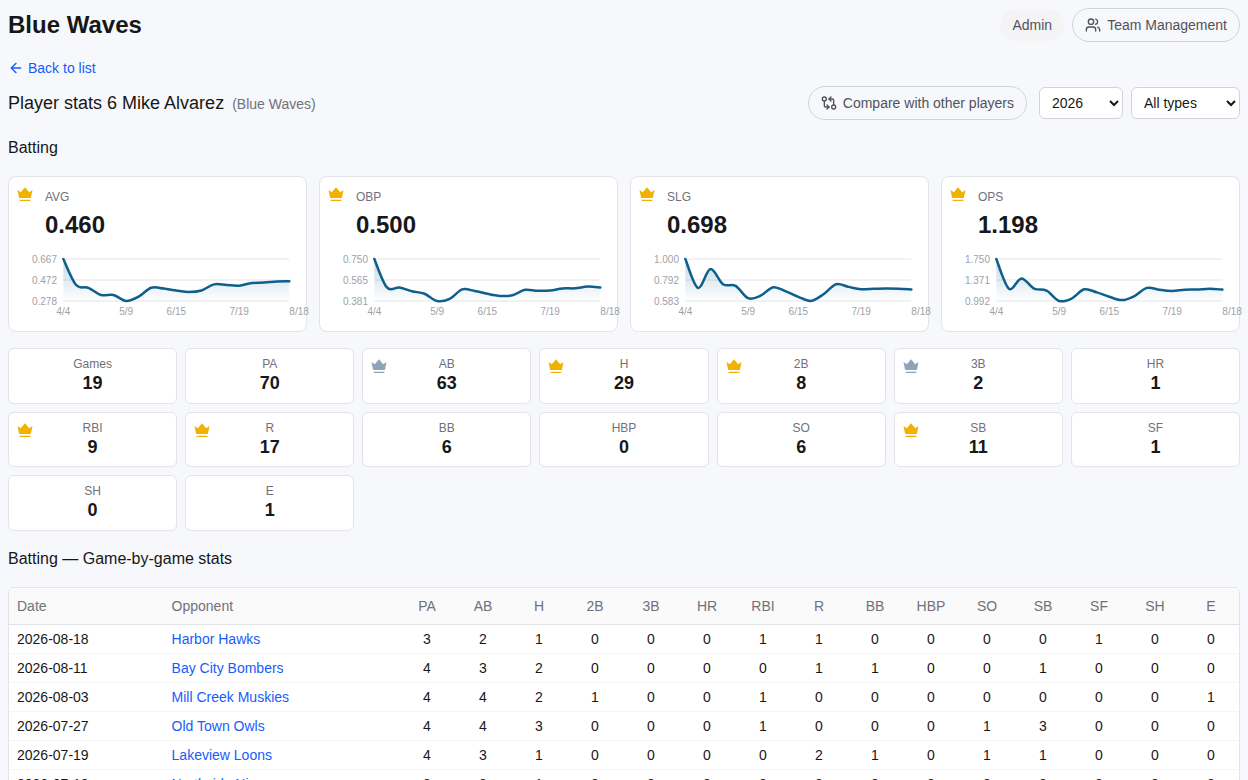Open Team Management
The image size is (1248, 780).
tap(1156, 25)
